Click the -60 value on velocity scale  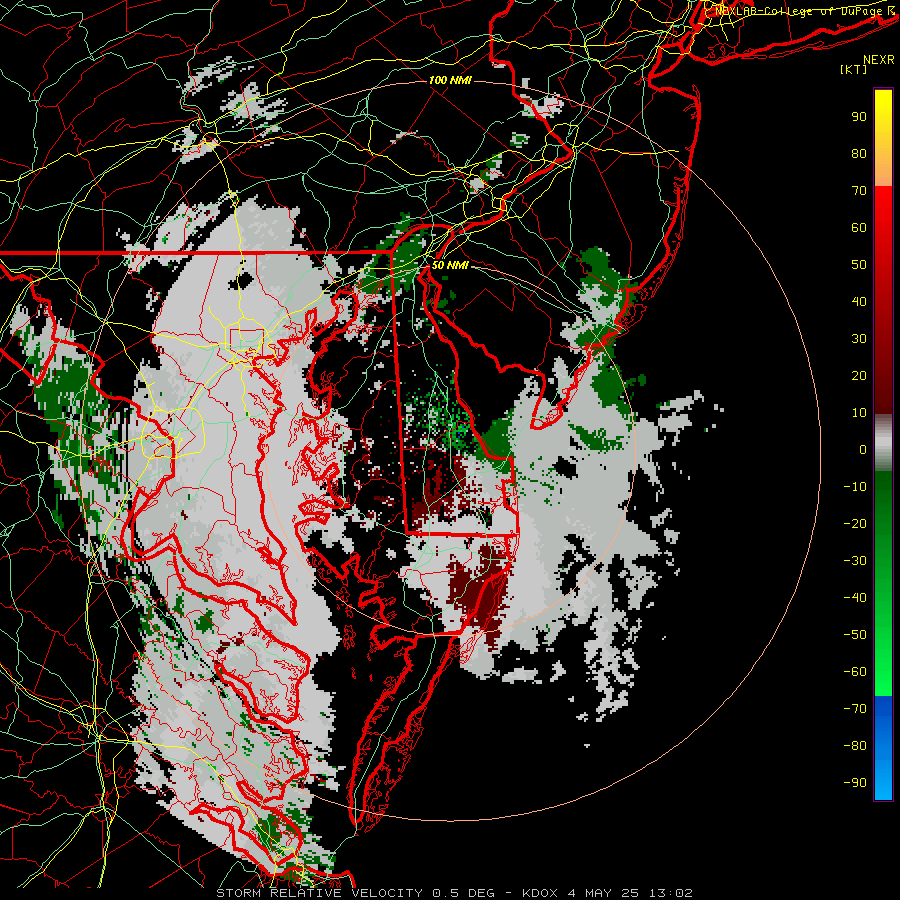coord(855,672)
